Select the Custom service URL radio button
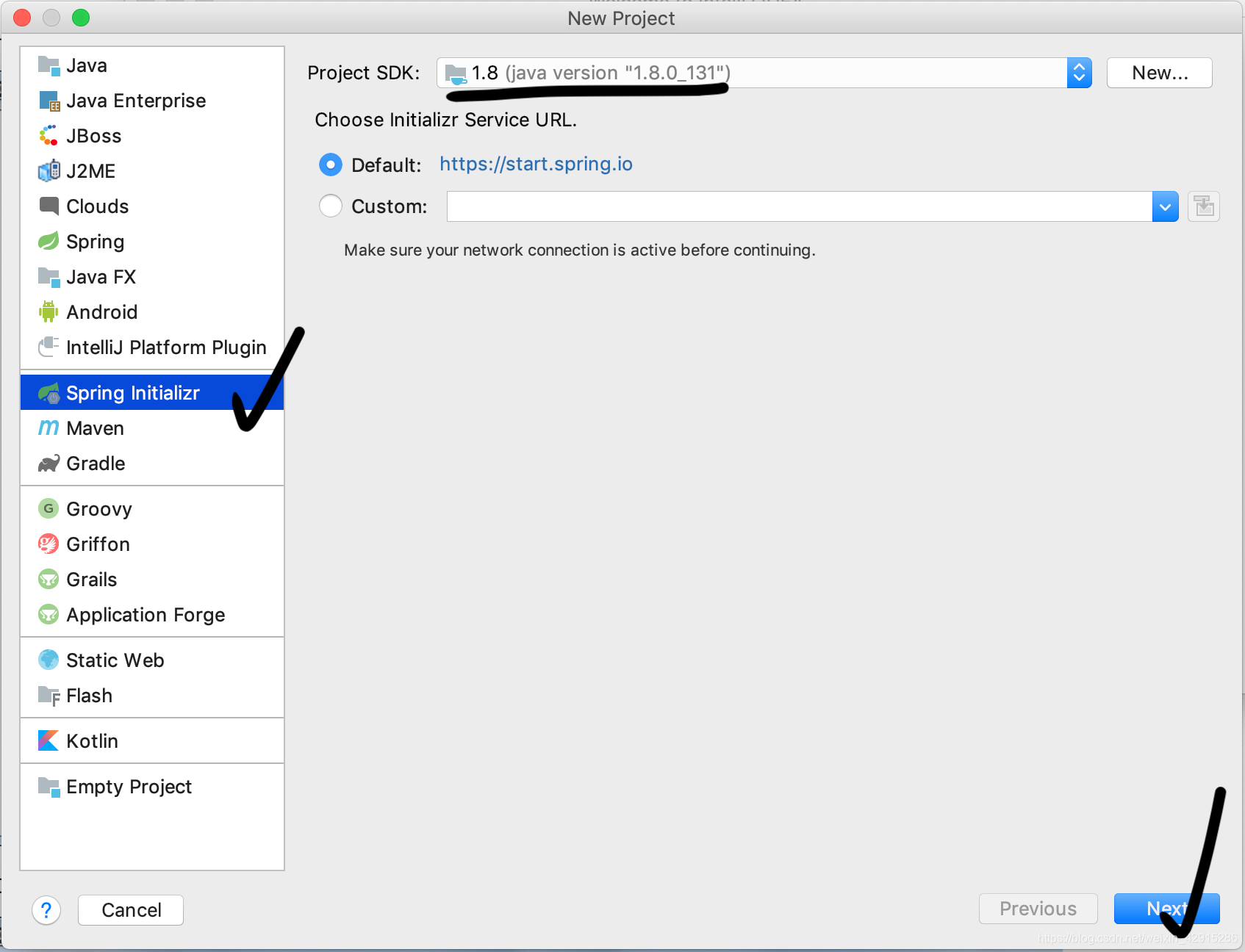Image resolution: width=1245 pixels, height=952 pixels. pos(331,206)
